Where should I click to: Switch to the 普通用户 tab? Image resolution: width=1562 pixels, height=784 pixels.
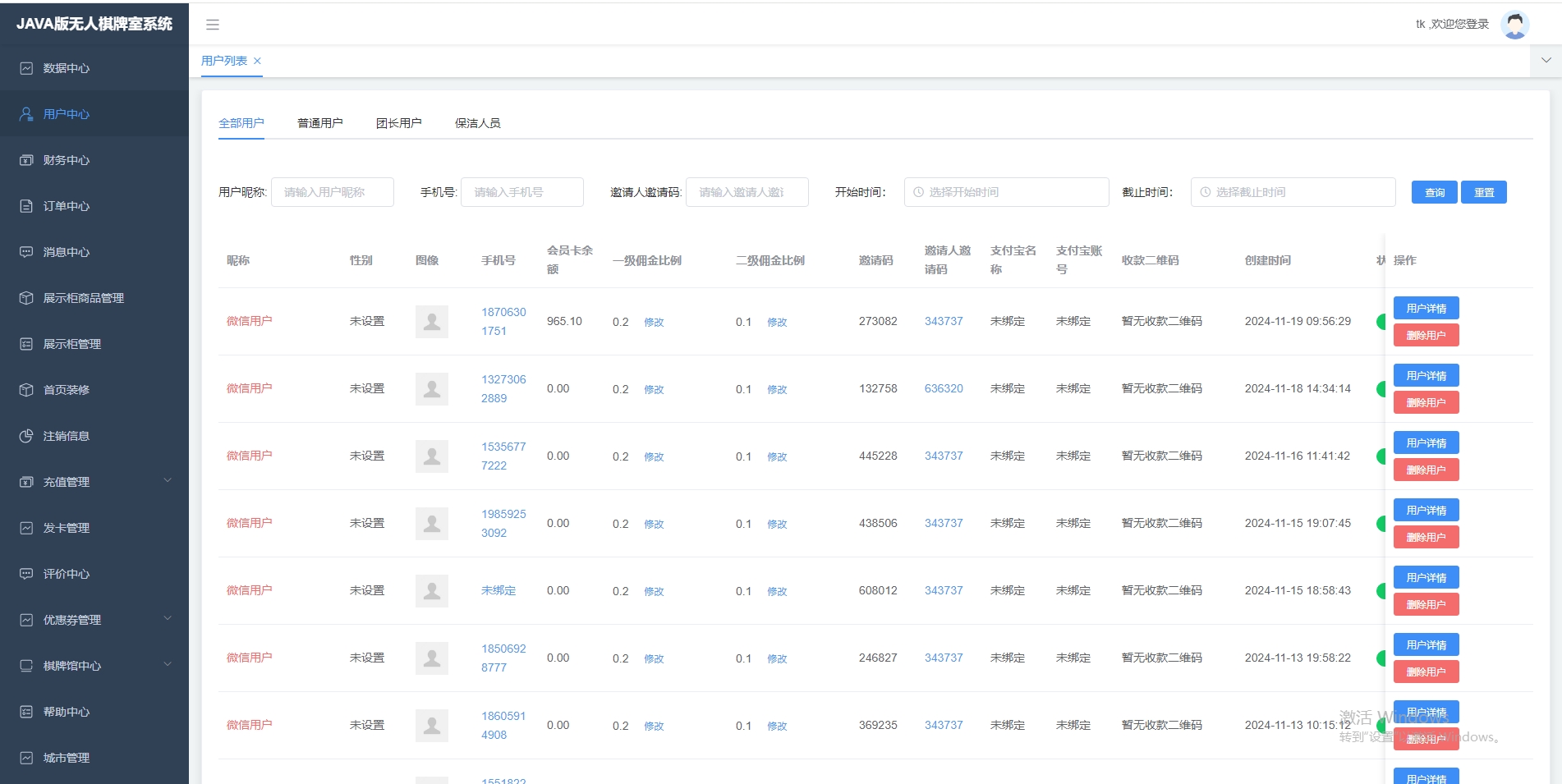320,123
